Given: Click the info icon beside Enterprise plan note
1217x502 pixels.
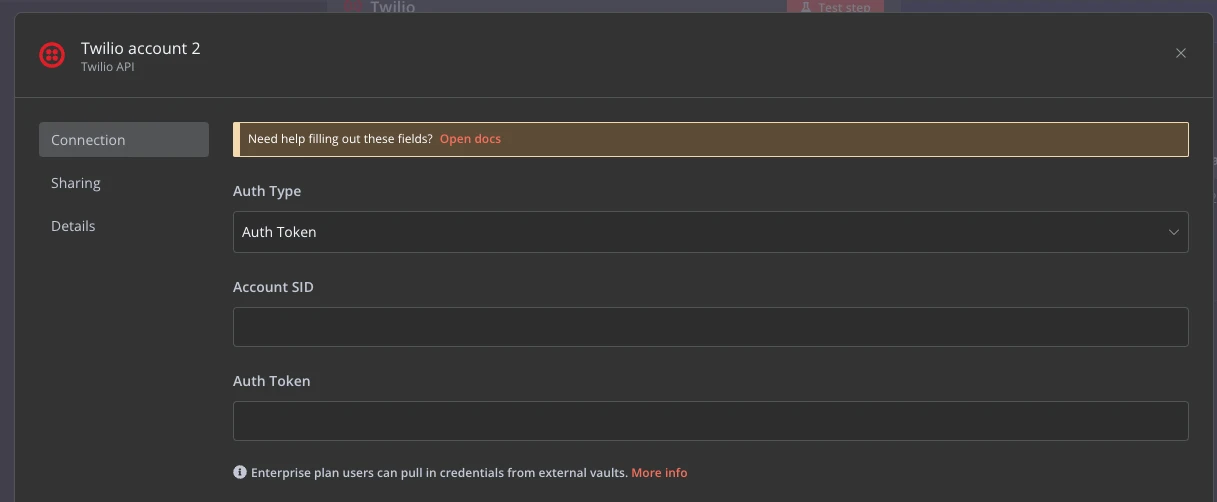Looking at the screenshot, I should 240,472.
